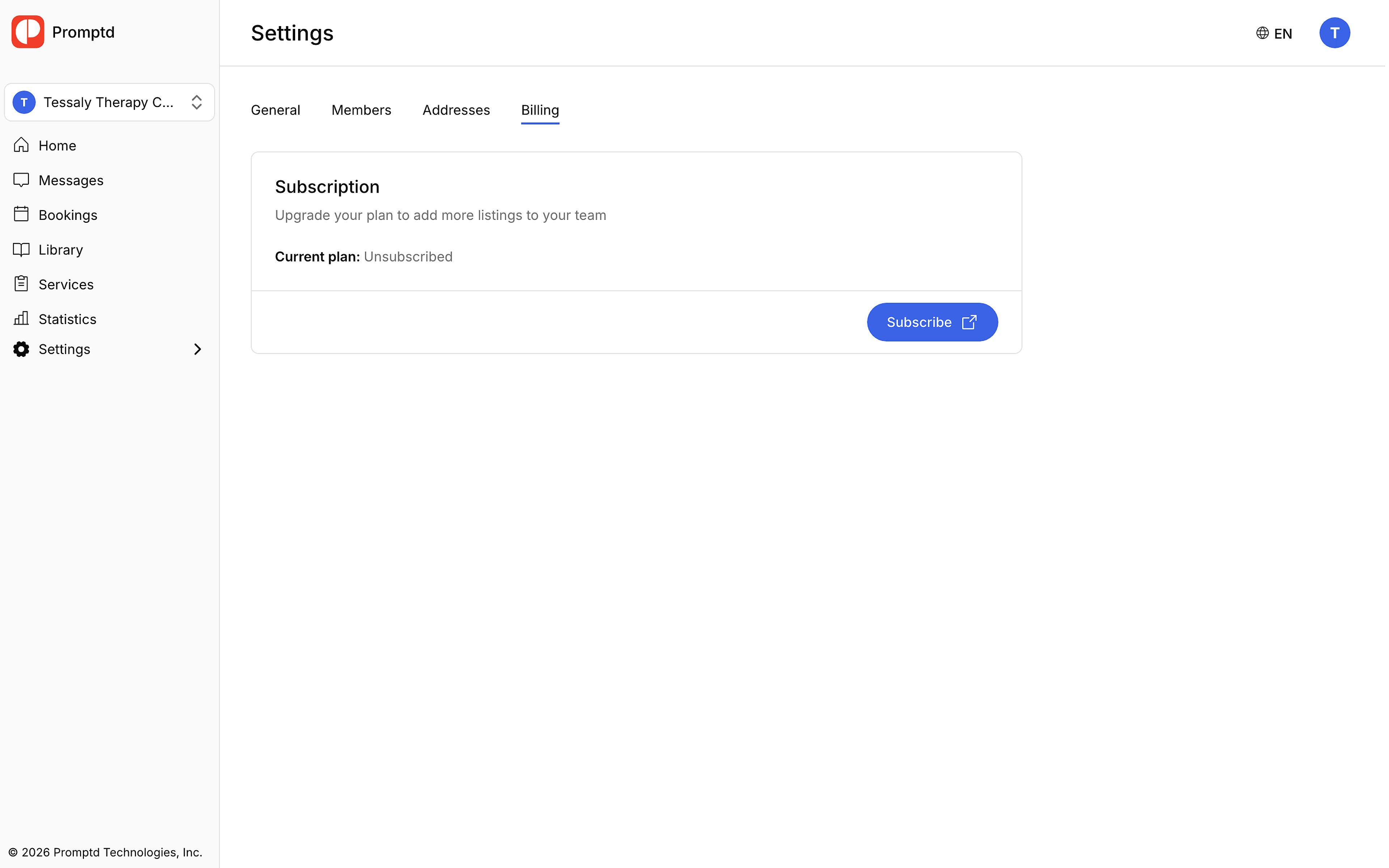Go to Home in the sidebar

(110, 146)
